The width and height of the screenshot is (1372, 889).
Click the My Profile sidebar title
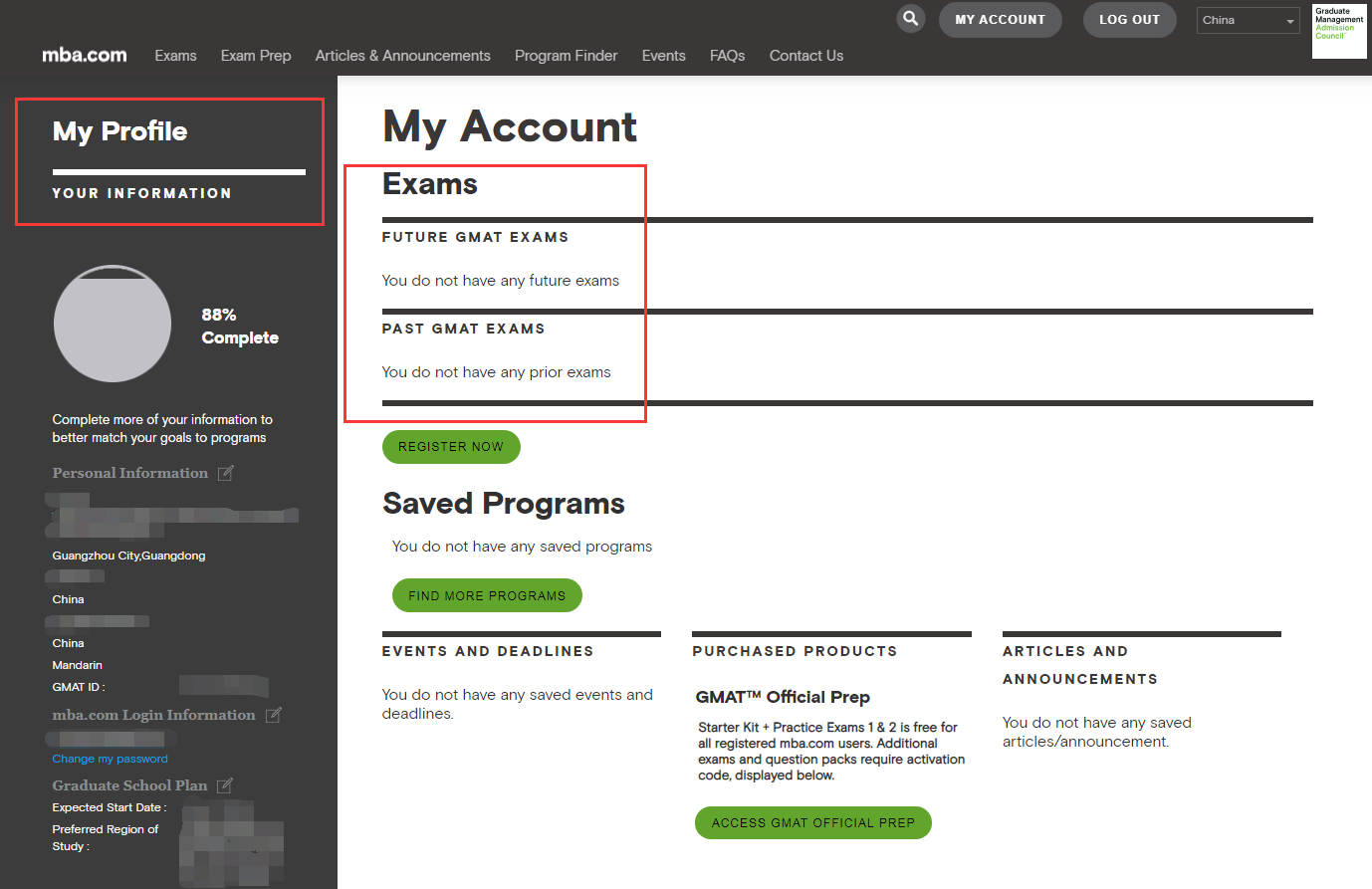pyautogui.click(x=119, y=131)
